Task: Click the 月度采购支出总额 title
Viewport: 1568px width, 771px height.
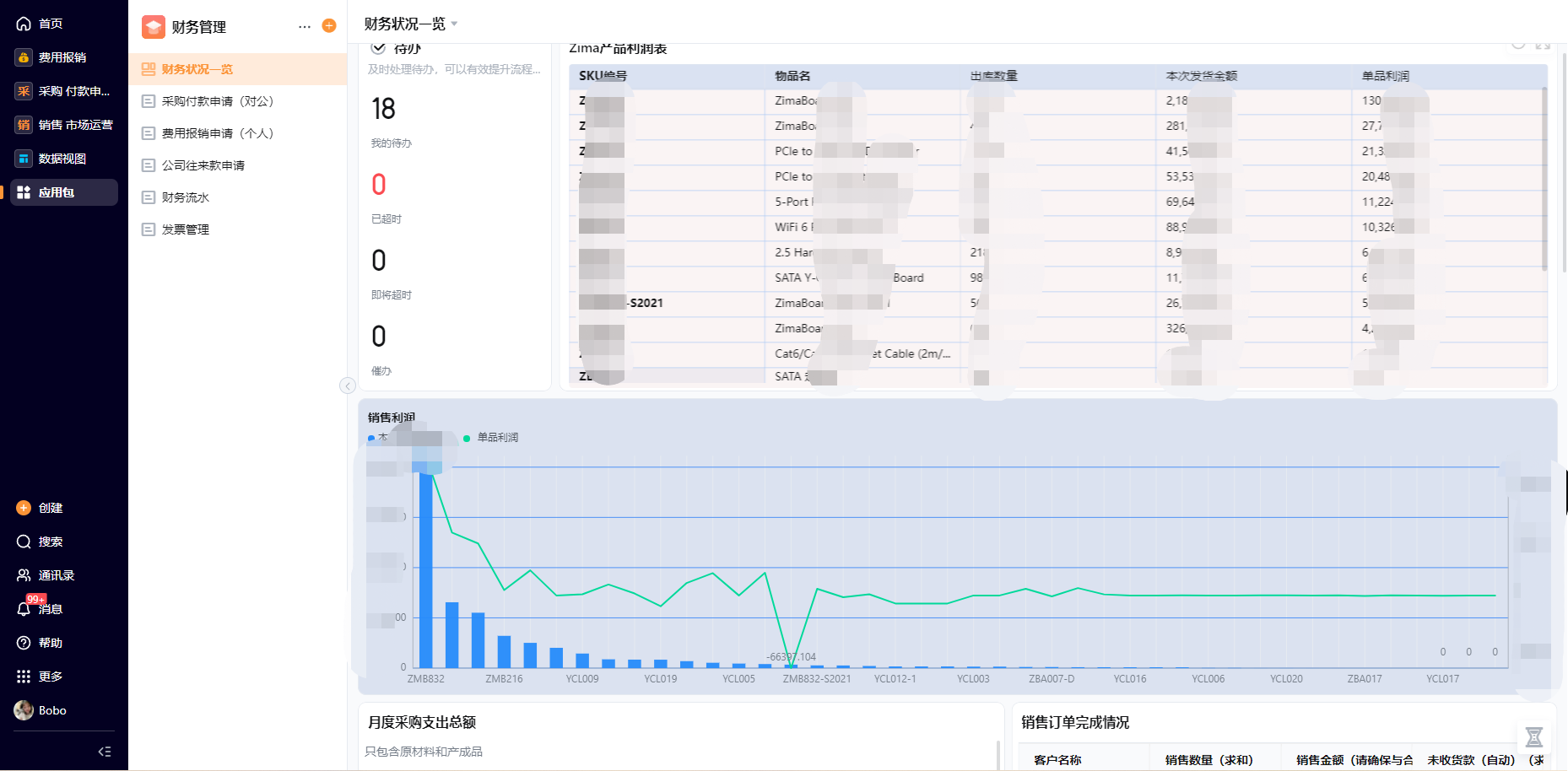Action: point(422,722)
